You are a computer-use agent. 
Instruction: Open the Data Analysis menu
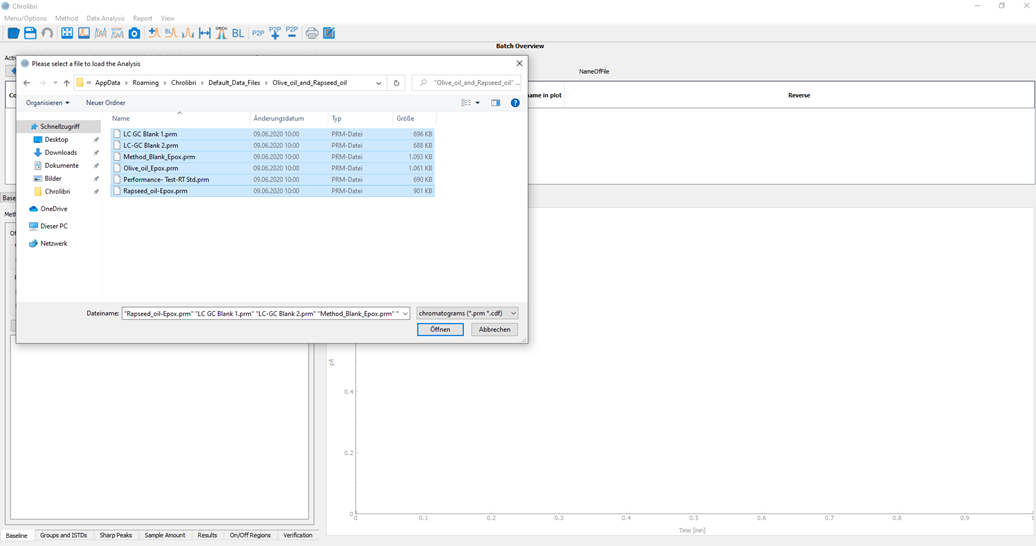click(x=105, y=19)
